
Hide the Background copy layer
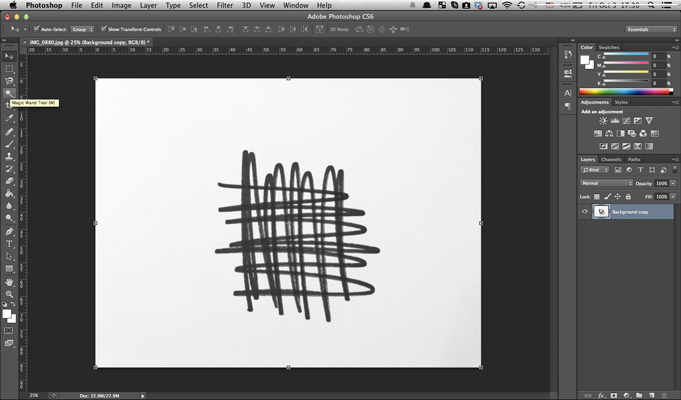point(585,212)
